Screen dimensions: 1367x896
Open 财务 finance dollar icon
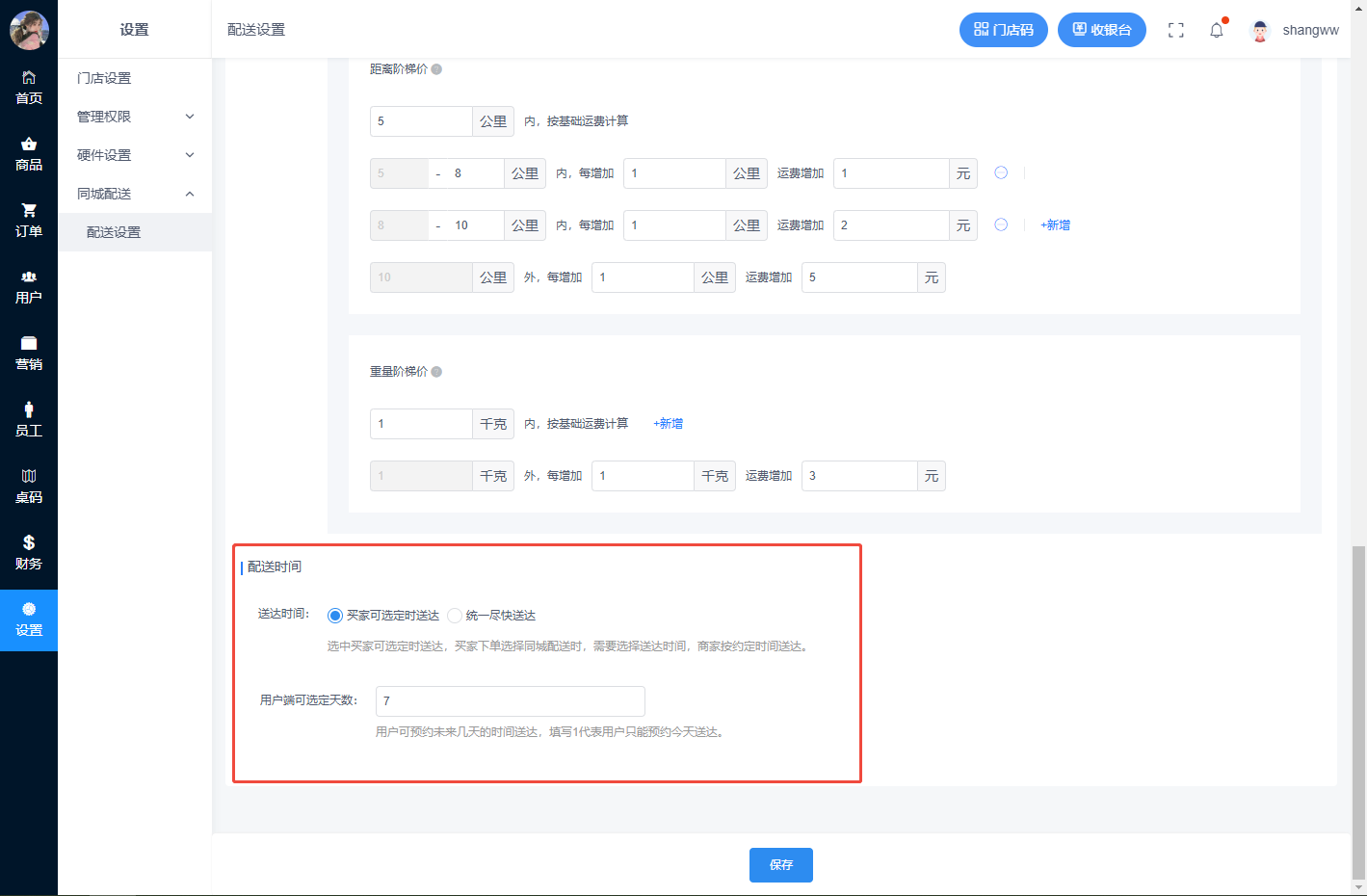pyautogui.click(x=29, y=553)
